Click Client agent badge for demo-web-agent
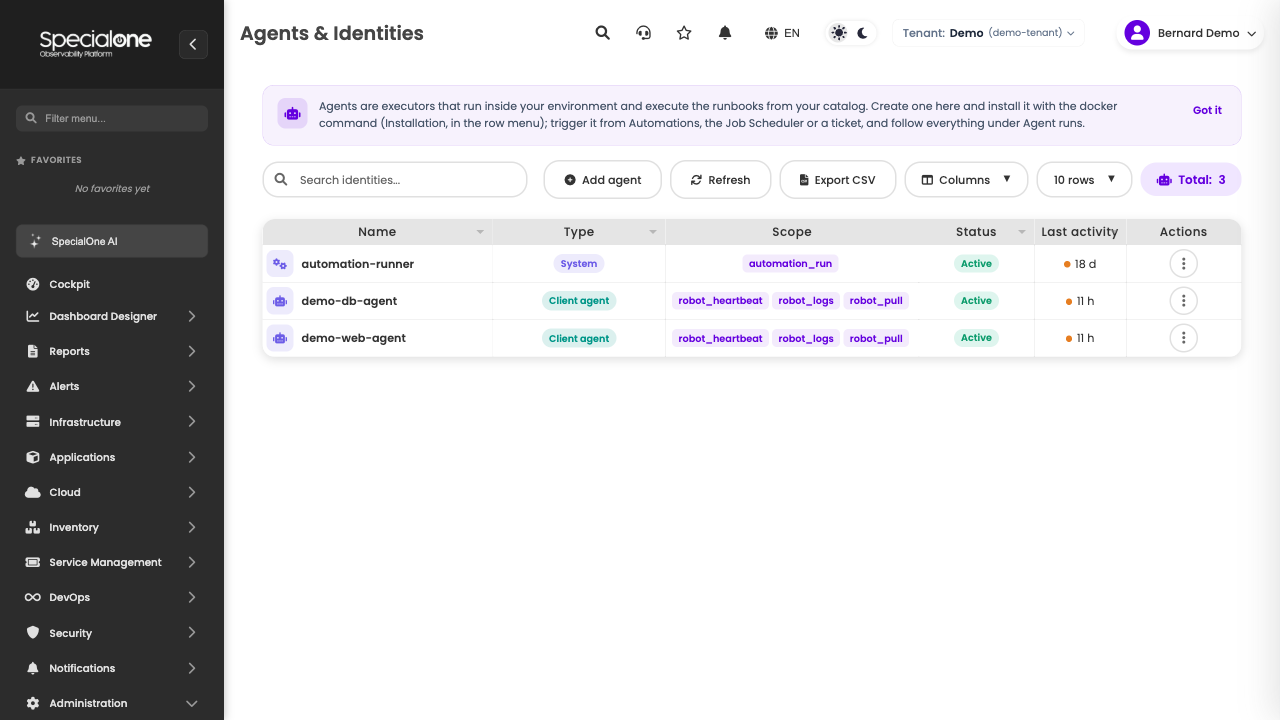The height and width of the screenshot is (720, 1280). (x=579, y=338)
